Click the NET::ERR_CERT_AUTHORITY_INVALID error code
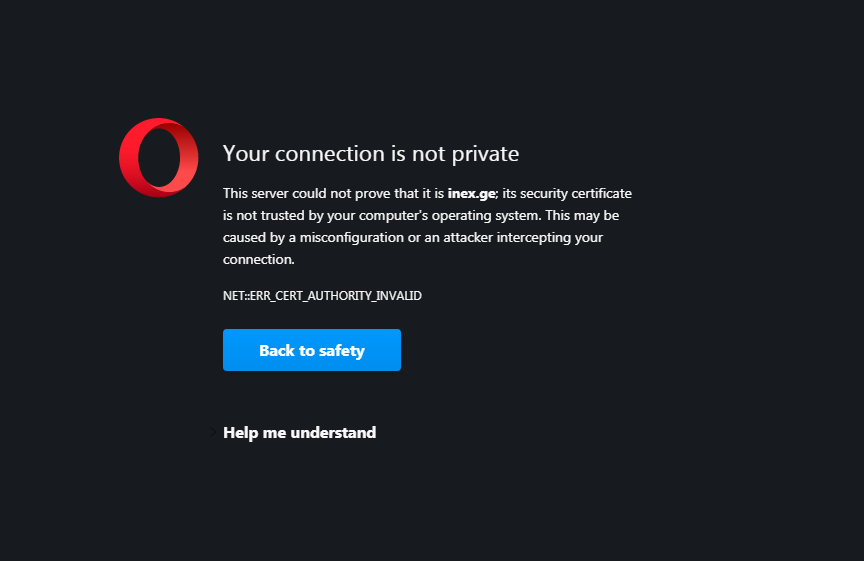This screenshot has height=561, width=864. coord(322,296)
